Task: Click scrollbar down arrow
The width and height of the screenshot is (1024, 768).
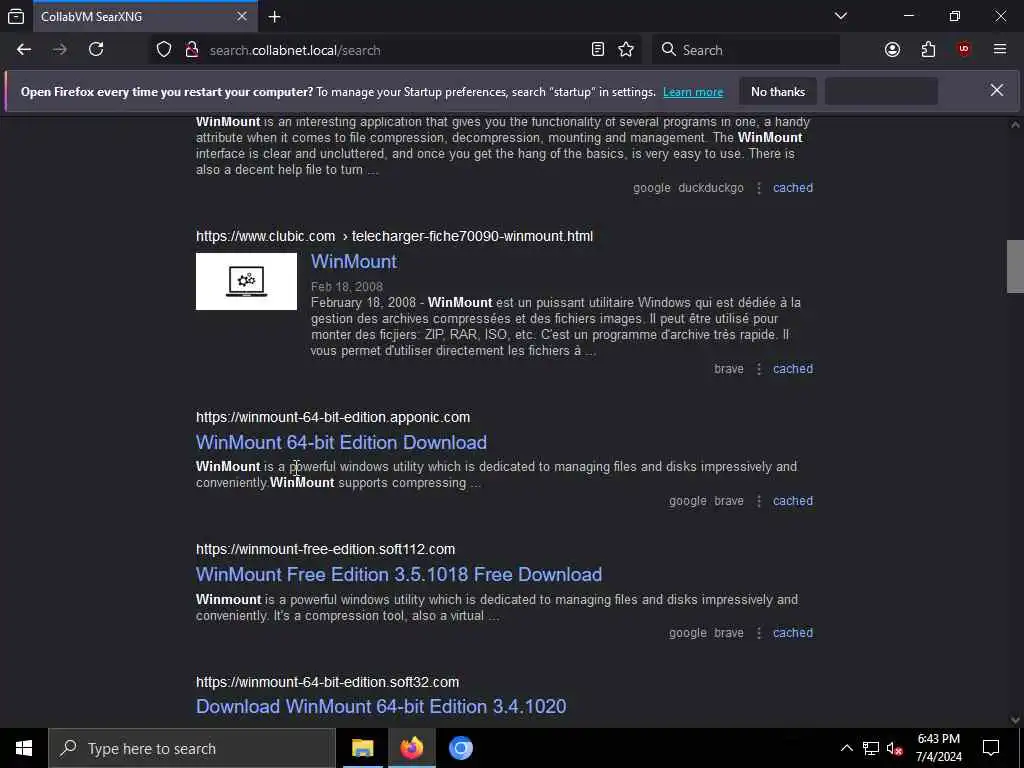Action: (1015, 720)
